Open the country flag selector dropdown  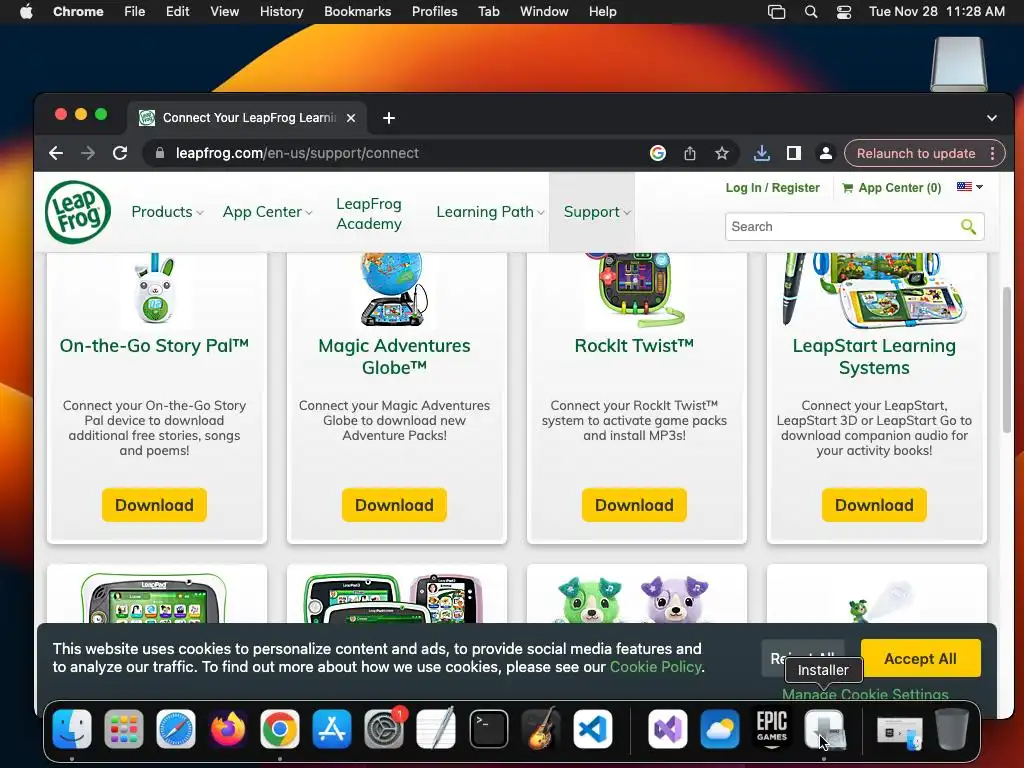point(970,187)
